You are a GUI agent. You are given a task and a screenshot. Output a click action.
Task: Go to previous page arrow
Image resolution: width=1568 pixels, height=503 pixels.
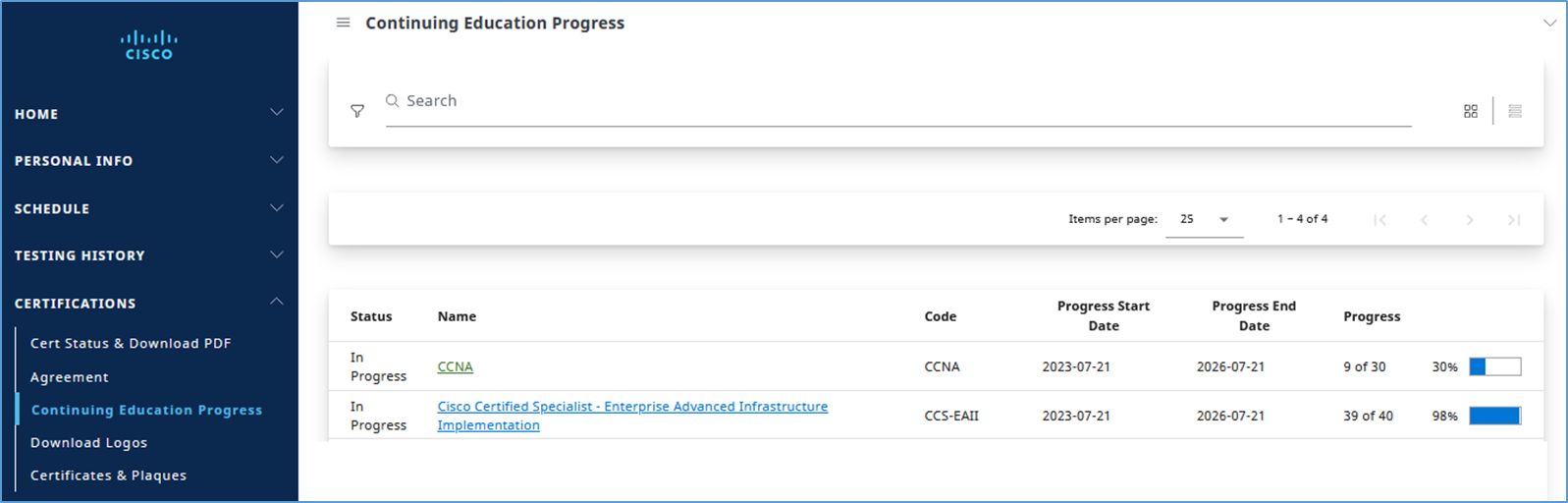(x=1424, y=220)
